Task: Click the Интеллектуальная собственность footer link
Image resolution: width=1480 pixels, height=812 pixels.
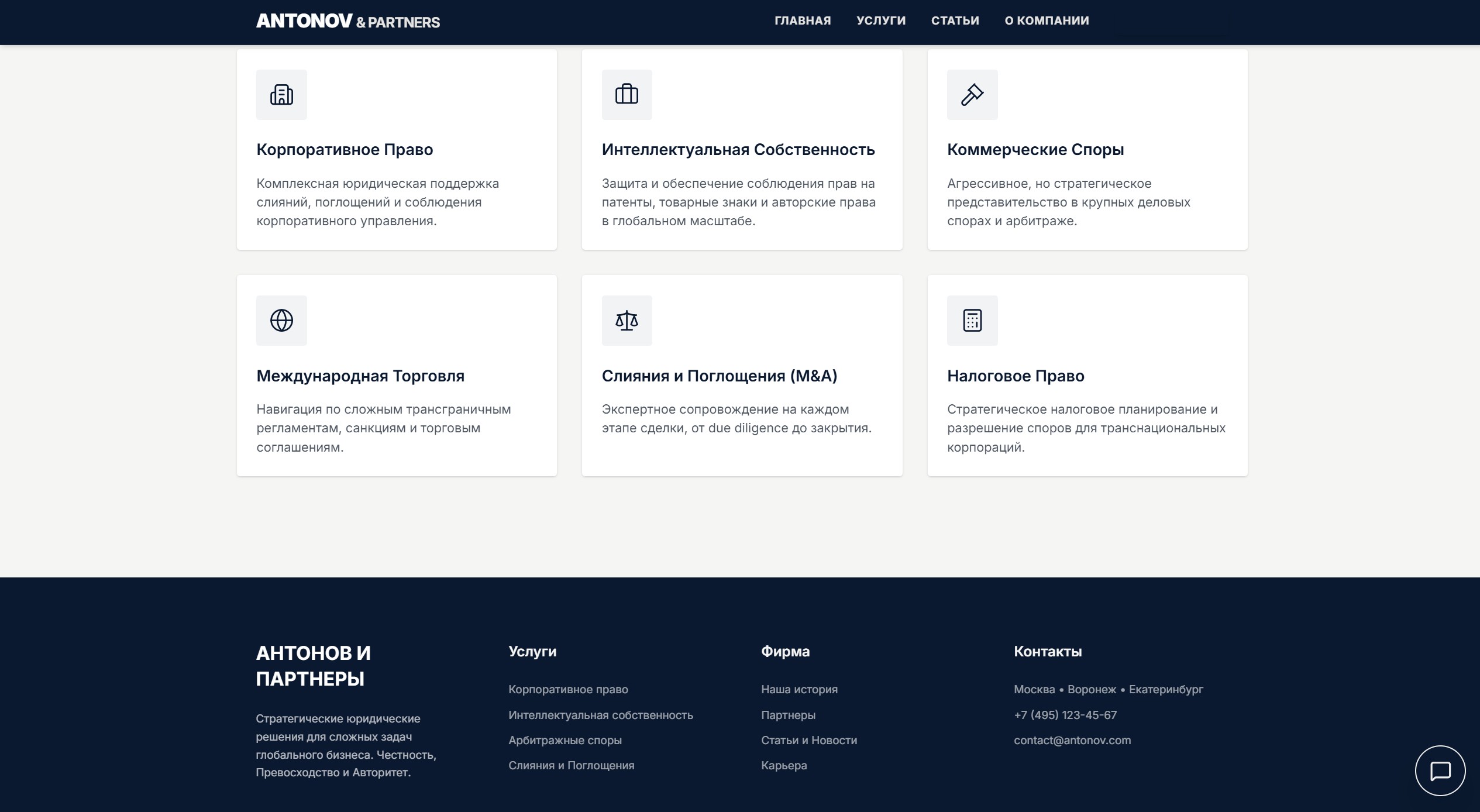Action: pyautogui.click(x=600, y=715)
